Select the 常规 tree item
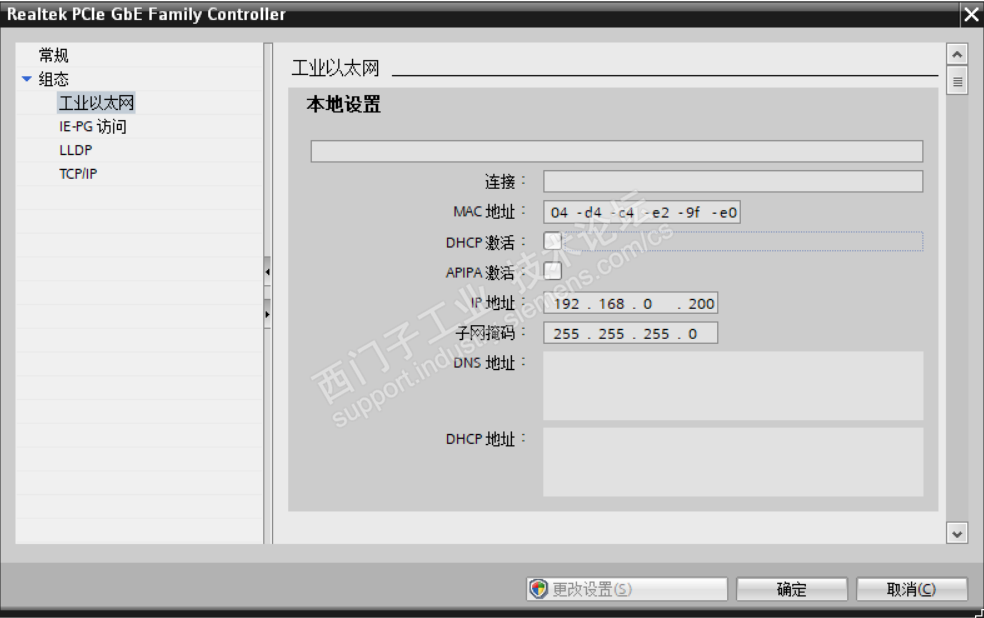984x618 pixels. pos(53,55)
